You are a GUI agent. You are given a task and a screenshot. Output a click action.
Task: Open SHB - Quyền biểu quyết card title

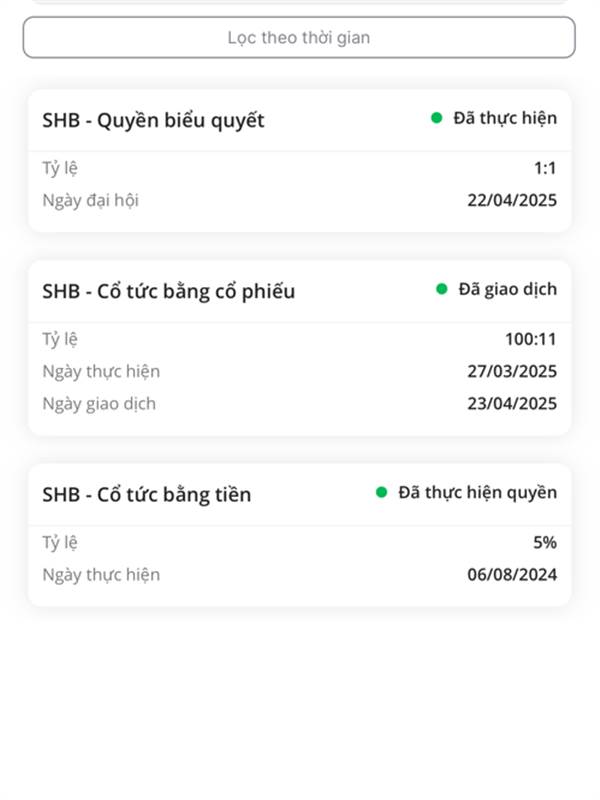[153, 121]
